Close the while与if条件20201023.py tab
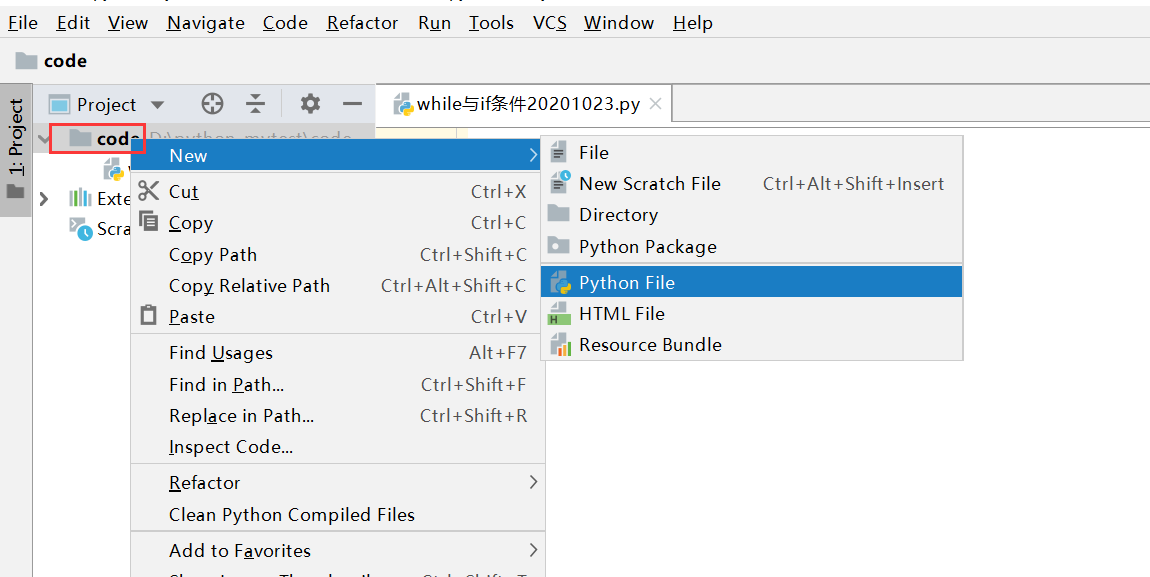Viewport: 1150px width, 577px height. [656, 104]
